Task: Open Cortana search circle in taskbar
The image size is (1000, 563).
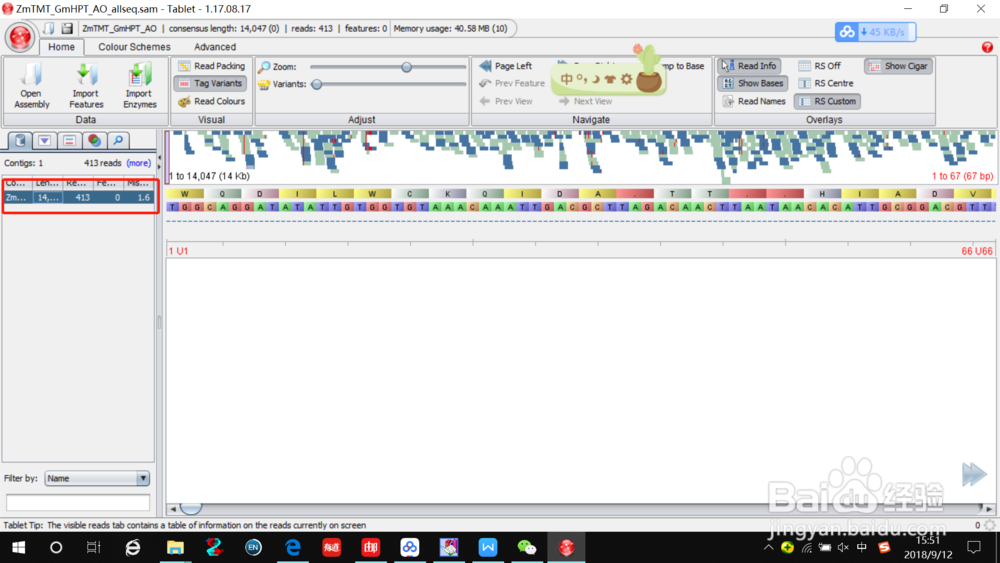Action: [56, 548]
